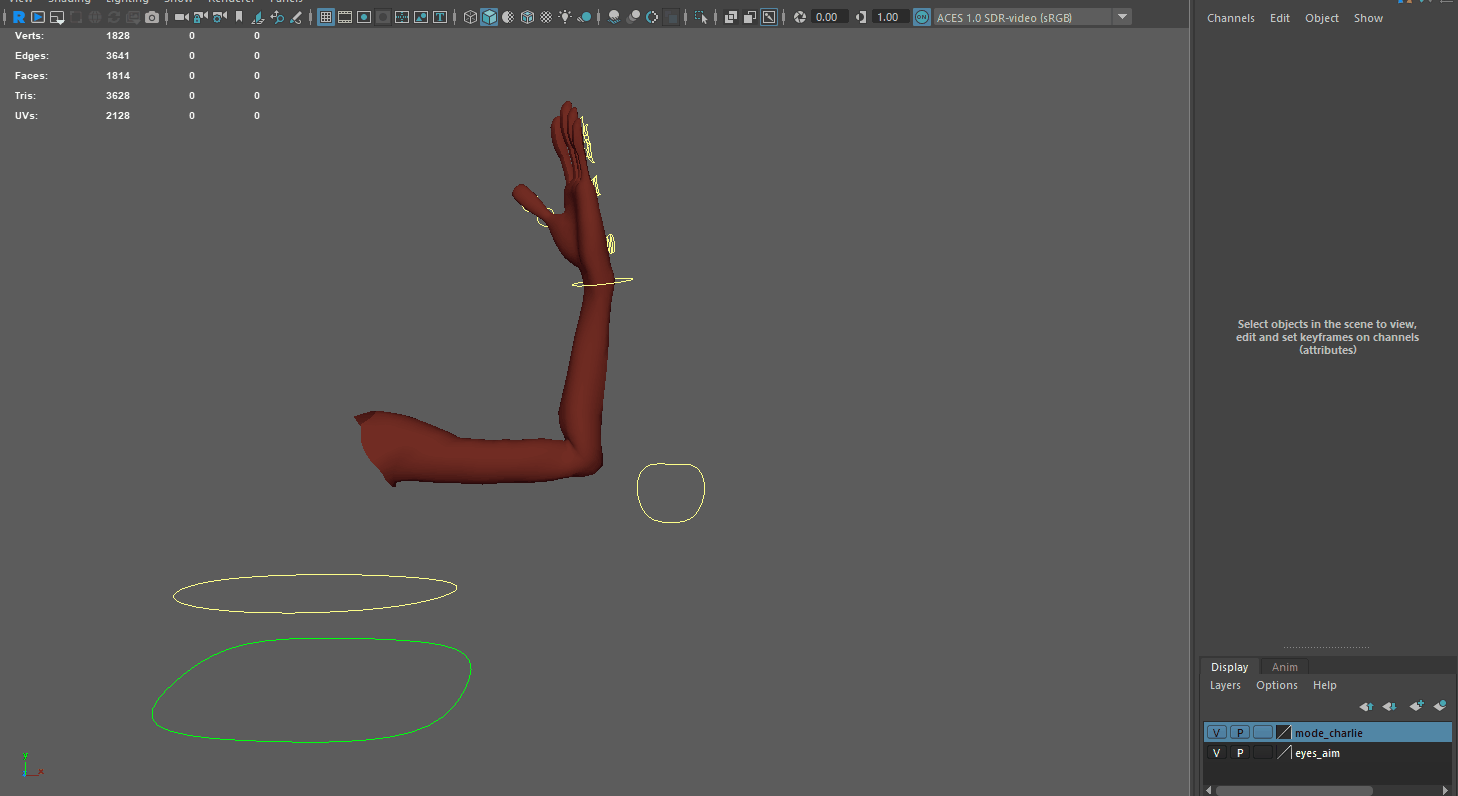Image resolution: width=1458 pixels, height=796 pixels.
Task: Switch to the Anim layer tab
Action: 1285,667
